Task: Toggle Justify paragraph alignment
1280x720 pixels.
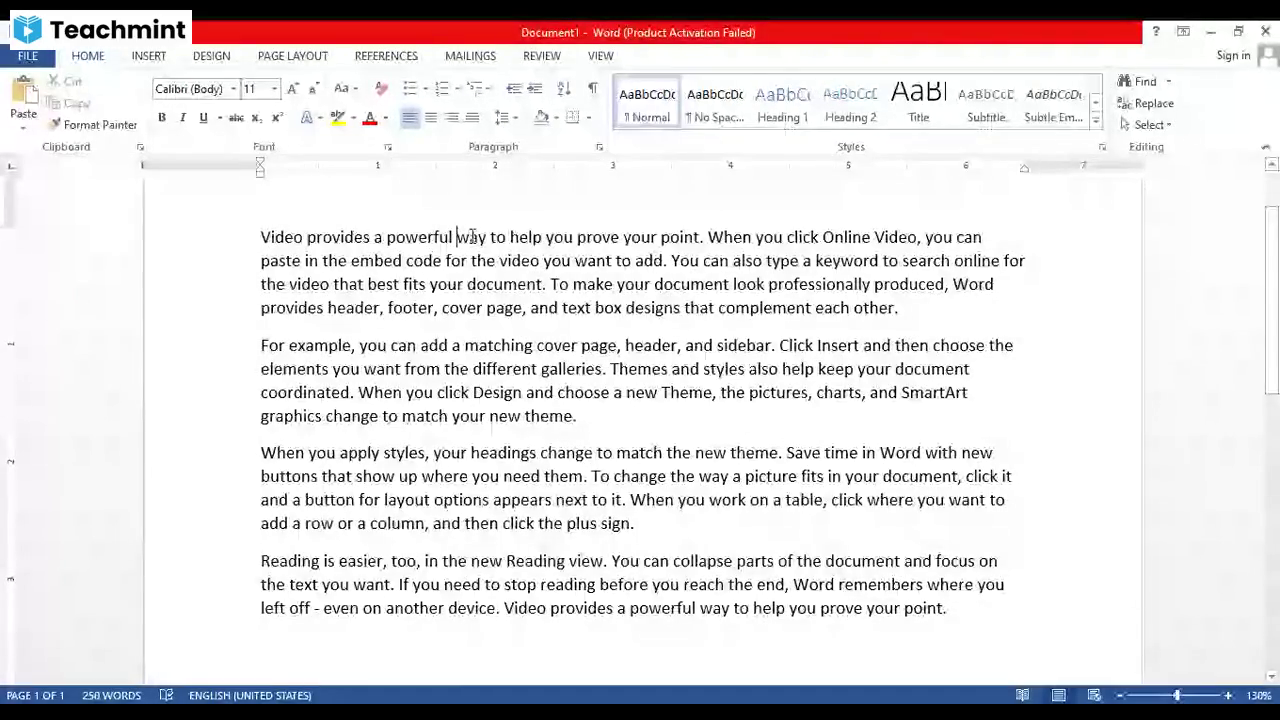Action: point(472,118)
